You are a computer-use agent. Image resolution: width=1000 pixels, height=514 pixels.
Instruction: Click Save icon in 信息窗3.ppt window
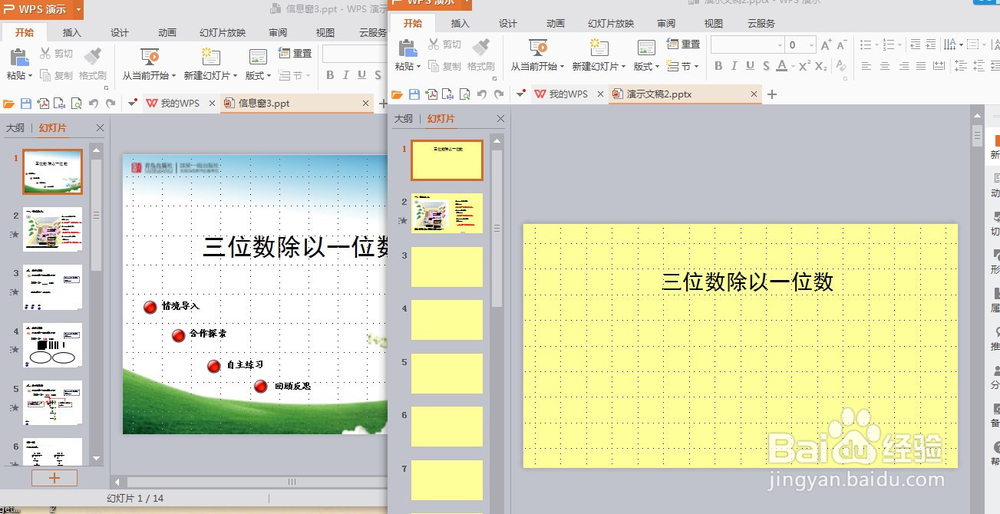[x=26, y=103]
